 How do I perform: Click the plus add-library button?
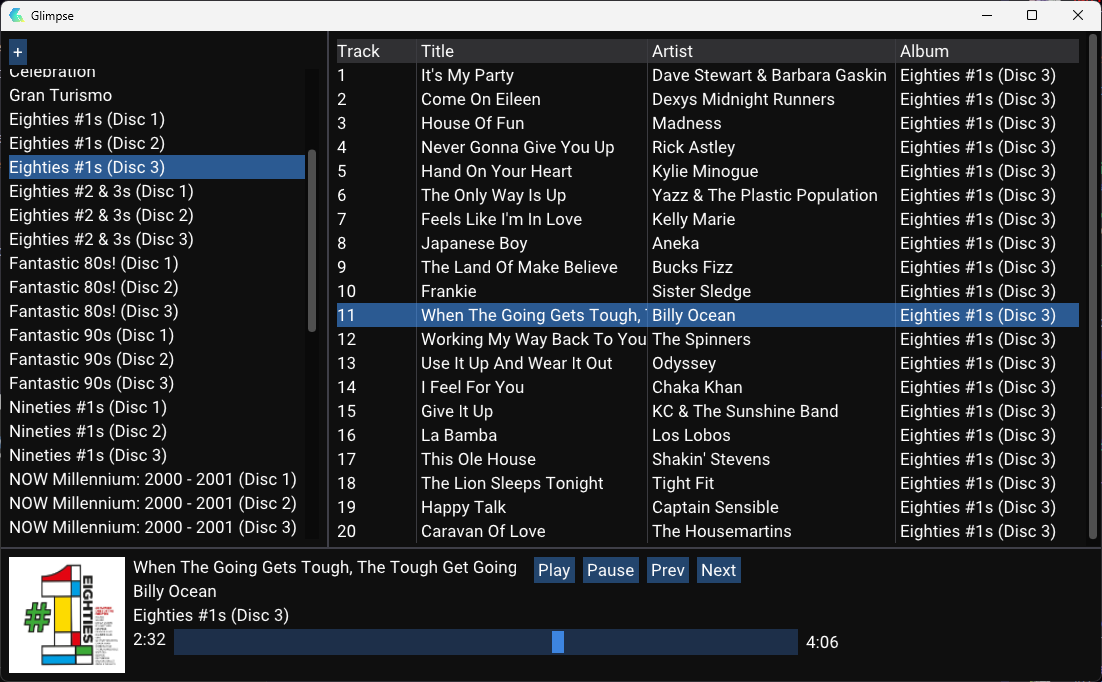(18, 51)
